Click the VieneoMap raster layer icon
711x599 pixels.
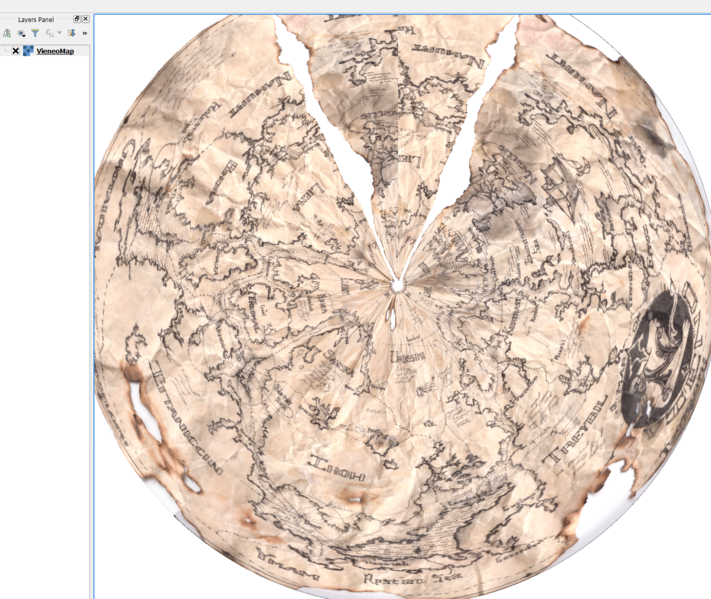point(28,51)
